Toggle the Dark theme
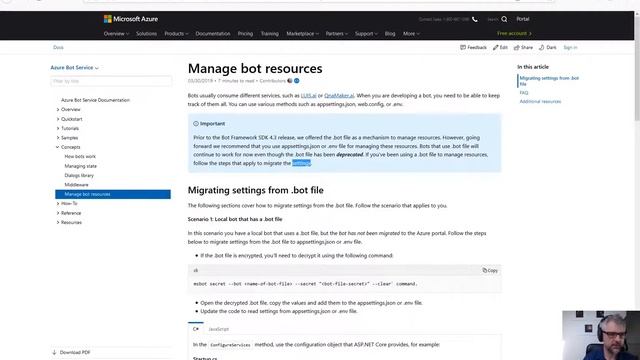Viewport: 640px width, 360px height. pos(548,47)
